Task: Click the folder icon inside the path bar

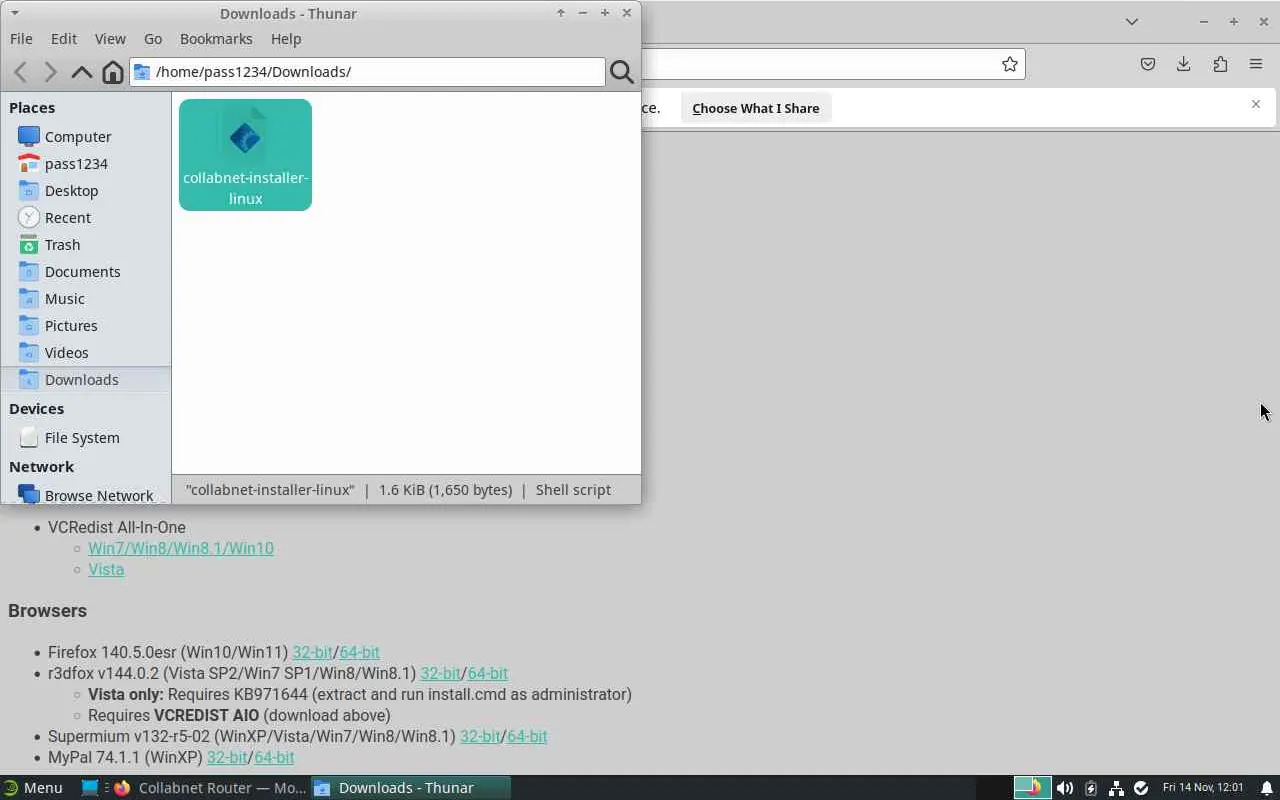Action: coord(142,72)
